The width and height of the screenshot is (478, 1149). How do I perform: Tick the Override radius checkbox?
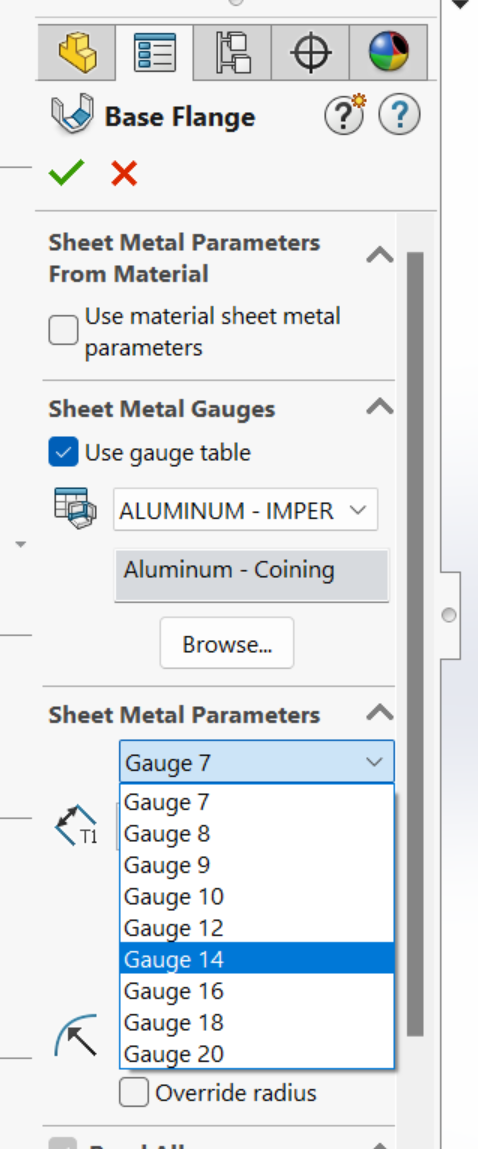(134, 1093)
